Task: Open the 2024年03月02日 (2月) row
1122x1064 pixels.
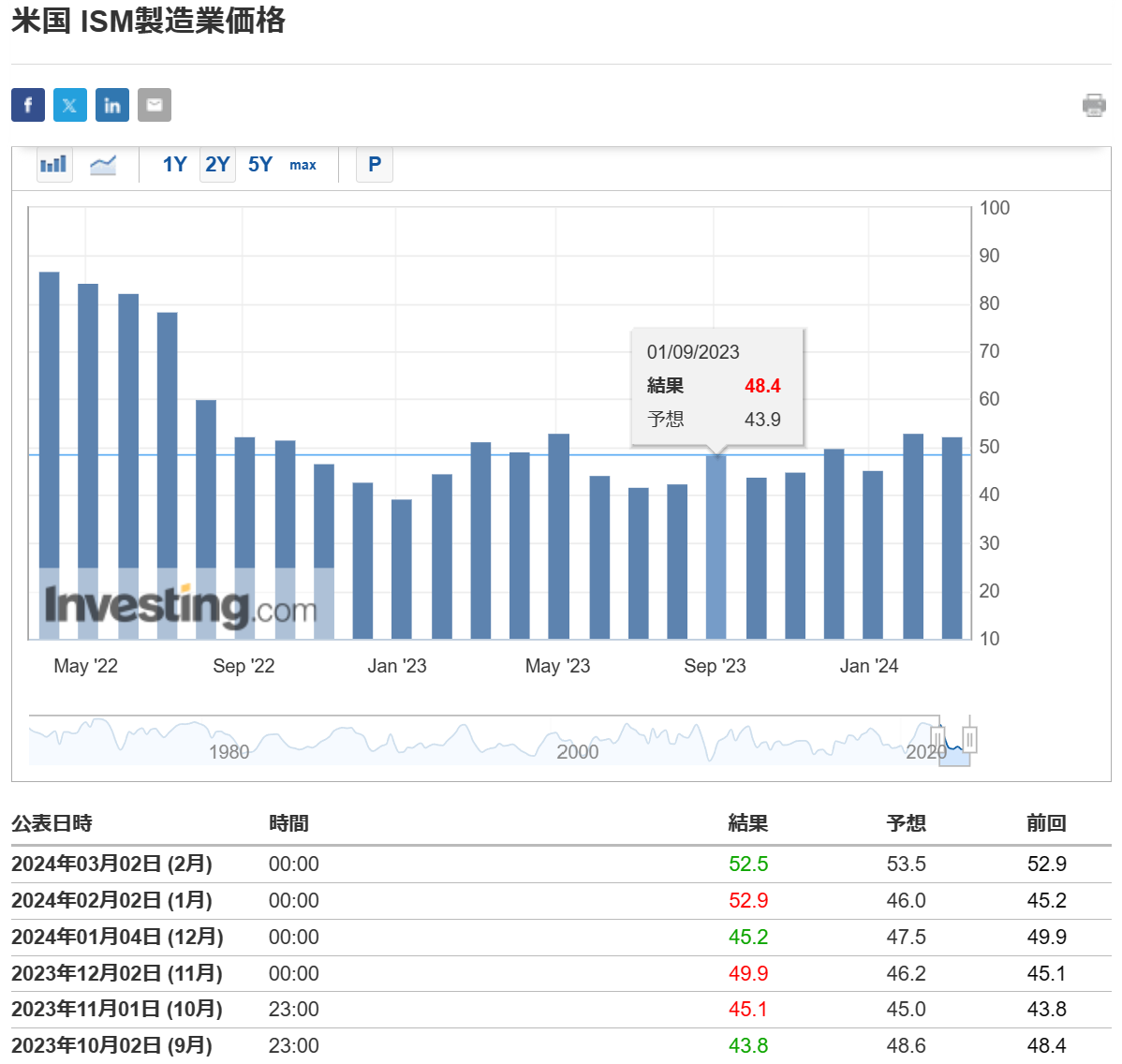Action: pyautogui.click(x=112, y=864)
